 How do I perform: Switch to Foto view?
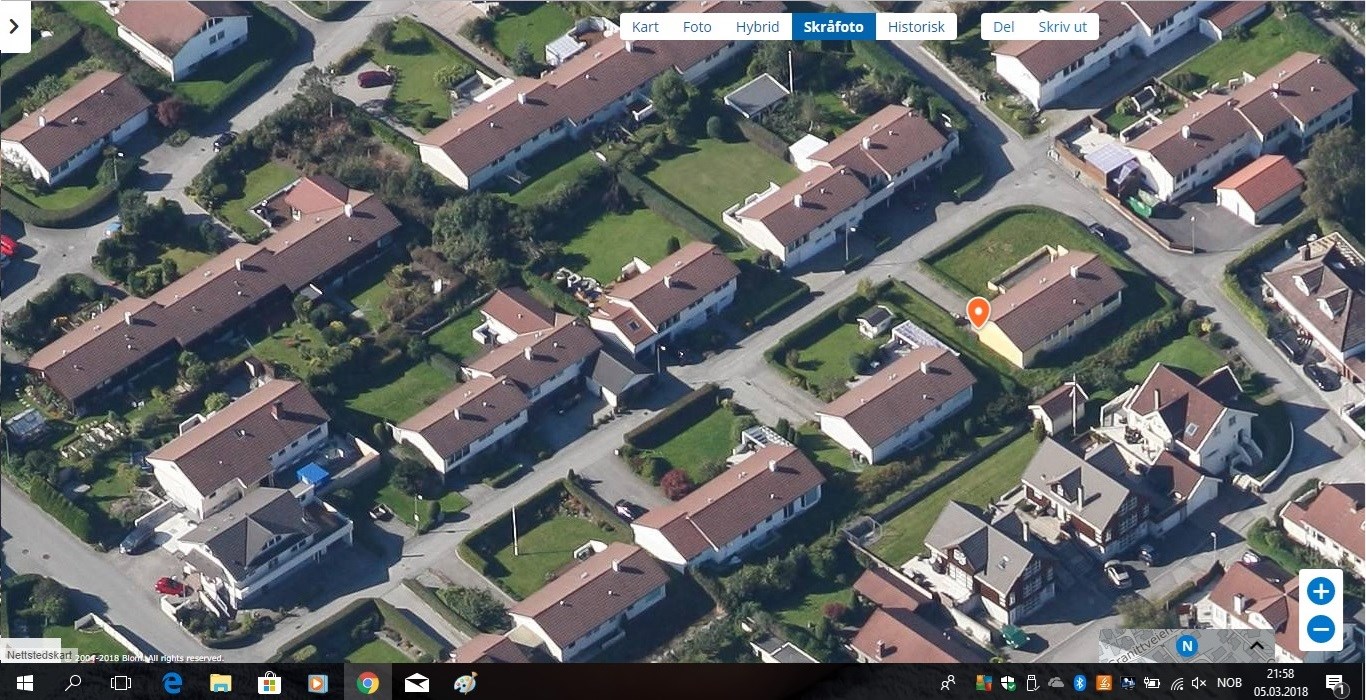[697, 27]
